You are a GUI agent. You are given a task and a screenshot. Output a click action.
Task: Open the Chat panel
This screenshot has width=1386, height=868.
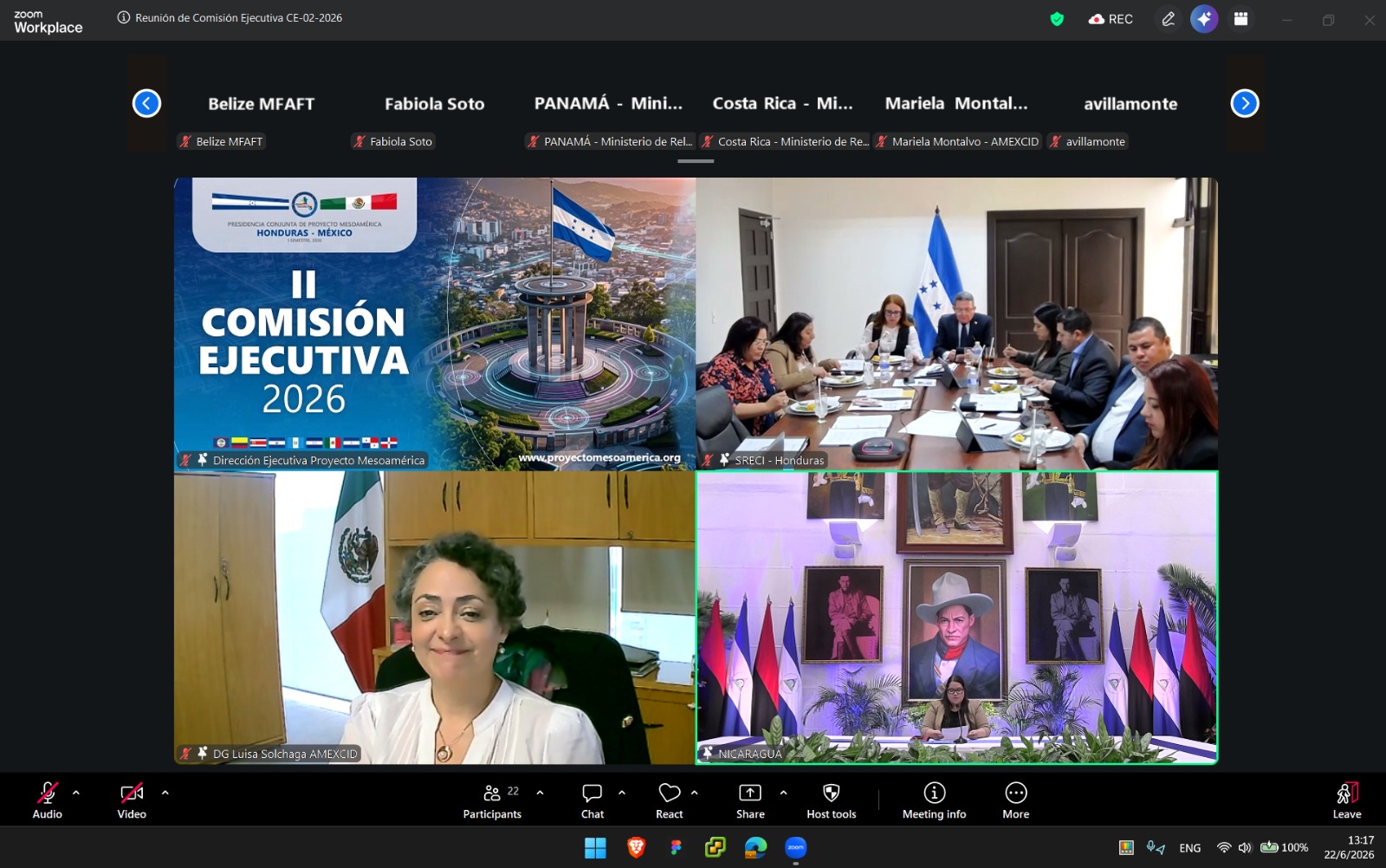[593, 800]
